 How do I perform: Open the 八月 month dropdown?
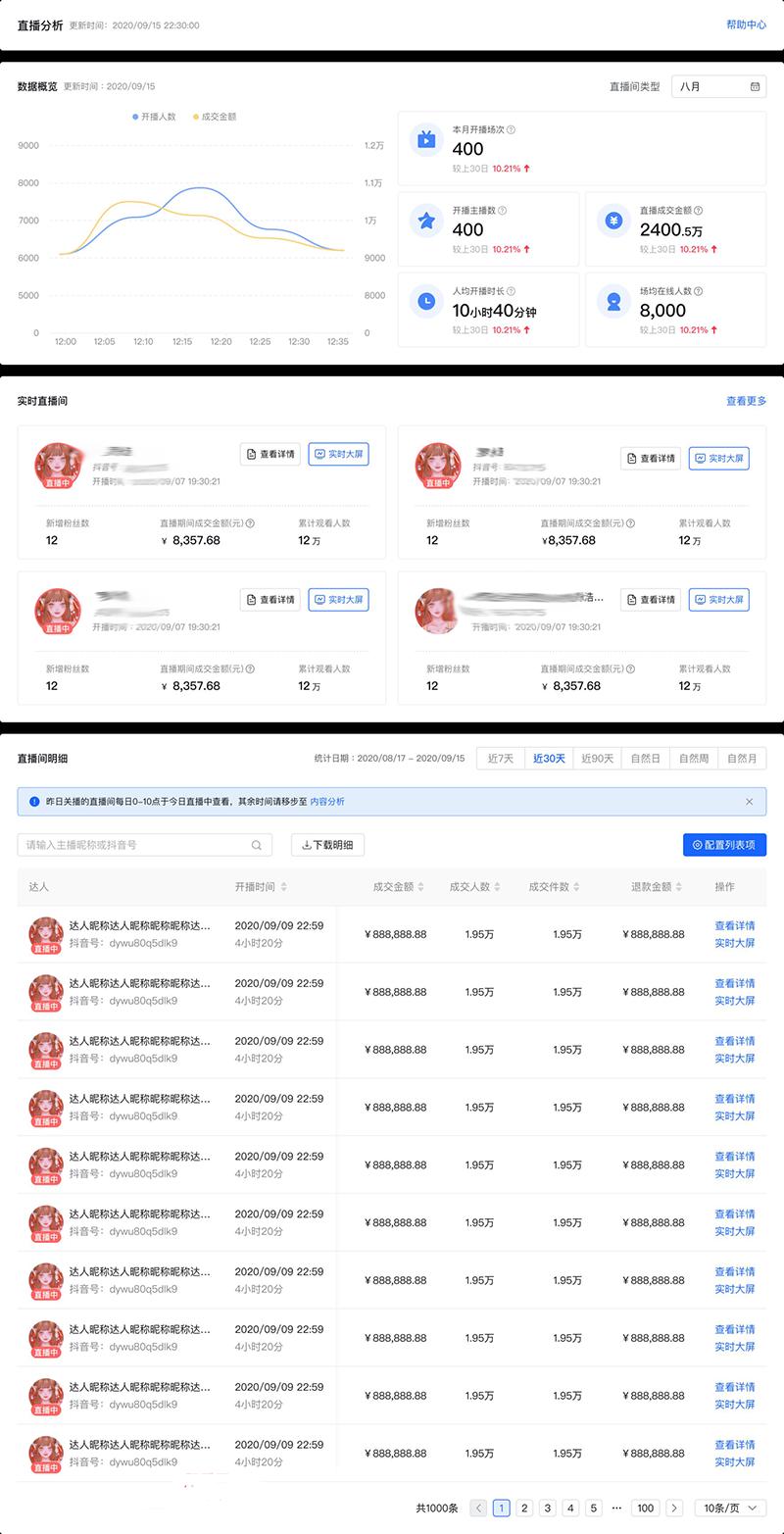tap(718, 86)
